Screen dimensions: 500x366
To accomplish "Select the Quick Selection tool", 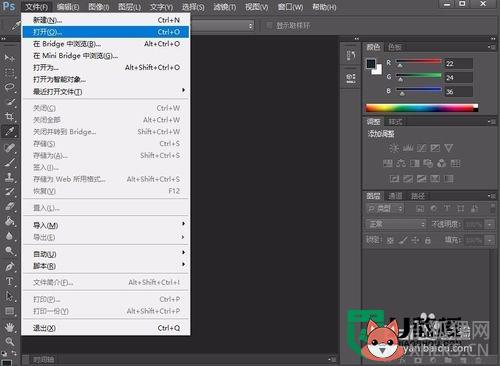I will (9, 102).
